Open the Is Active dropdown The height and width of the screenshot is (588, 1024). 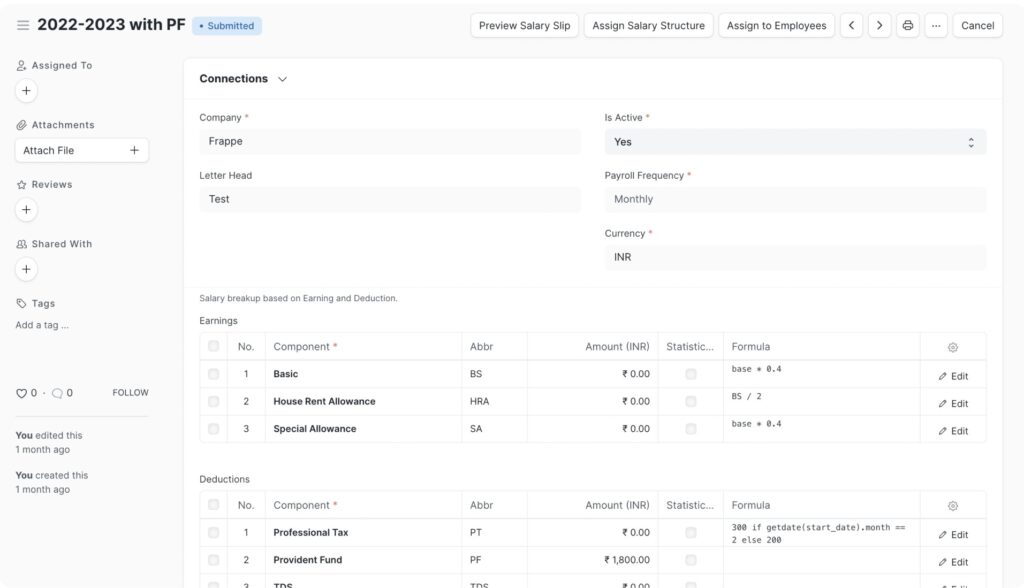pos(795,142)
